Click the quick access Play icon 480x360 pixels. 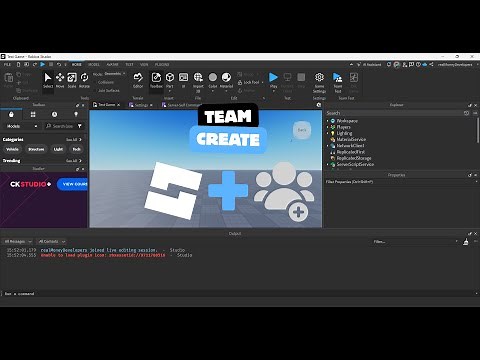(43, 64)
